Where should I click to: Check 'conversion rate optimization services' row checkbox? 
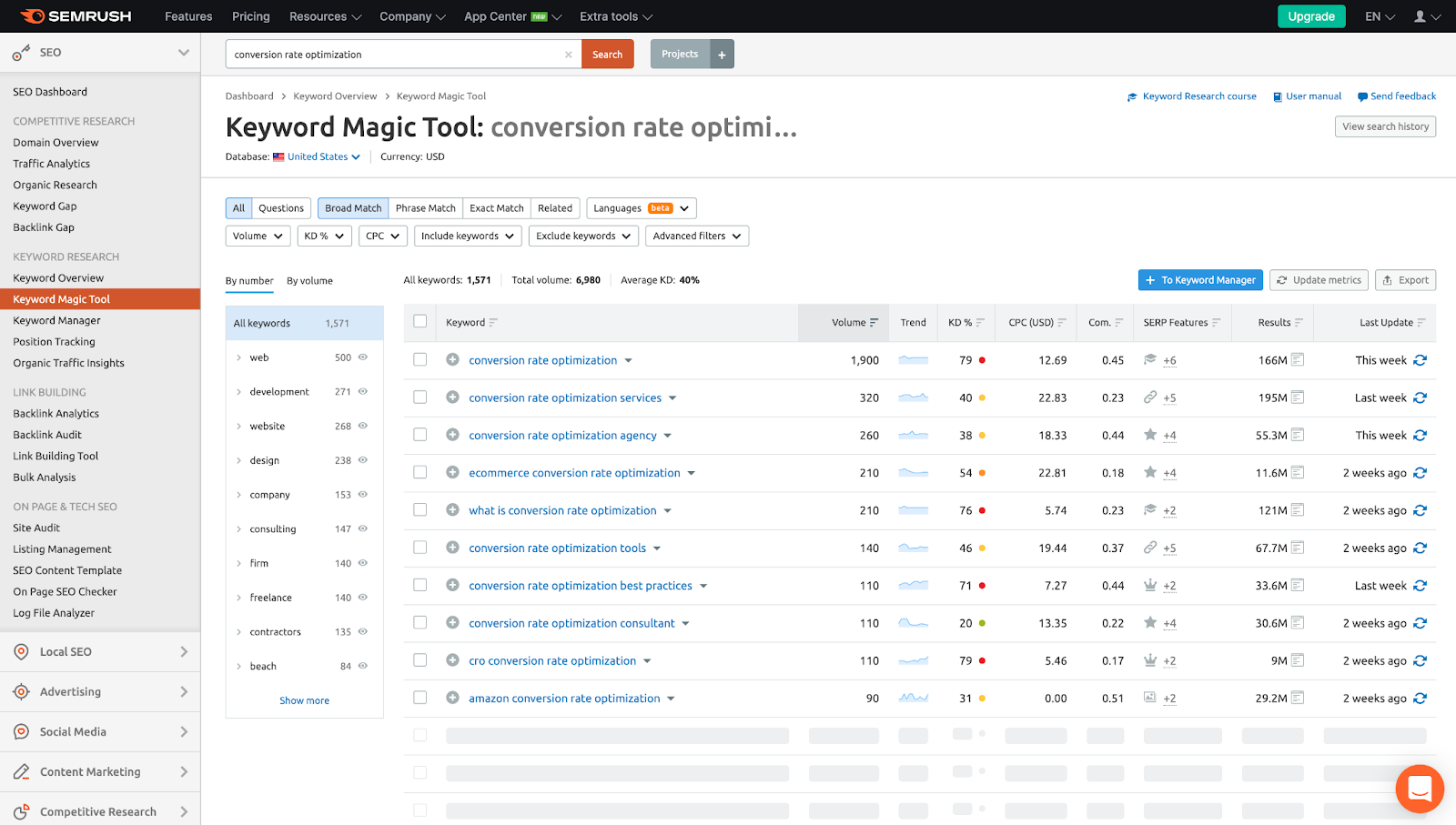(x=420, y=397)
